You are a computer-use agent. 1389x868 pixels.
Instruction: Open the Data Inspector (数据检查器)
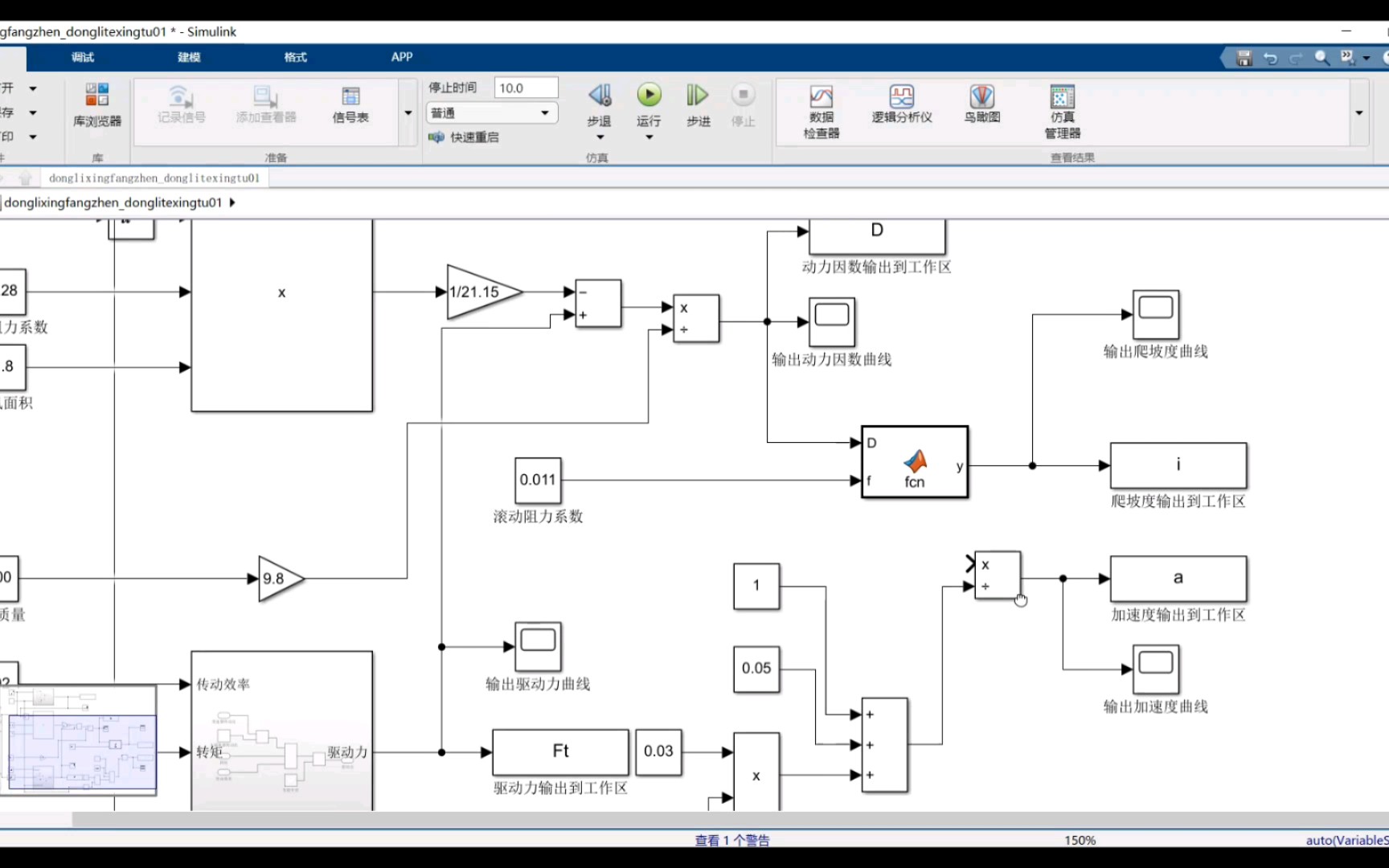[821, 112]
